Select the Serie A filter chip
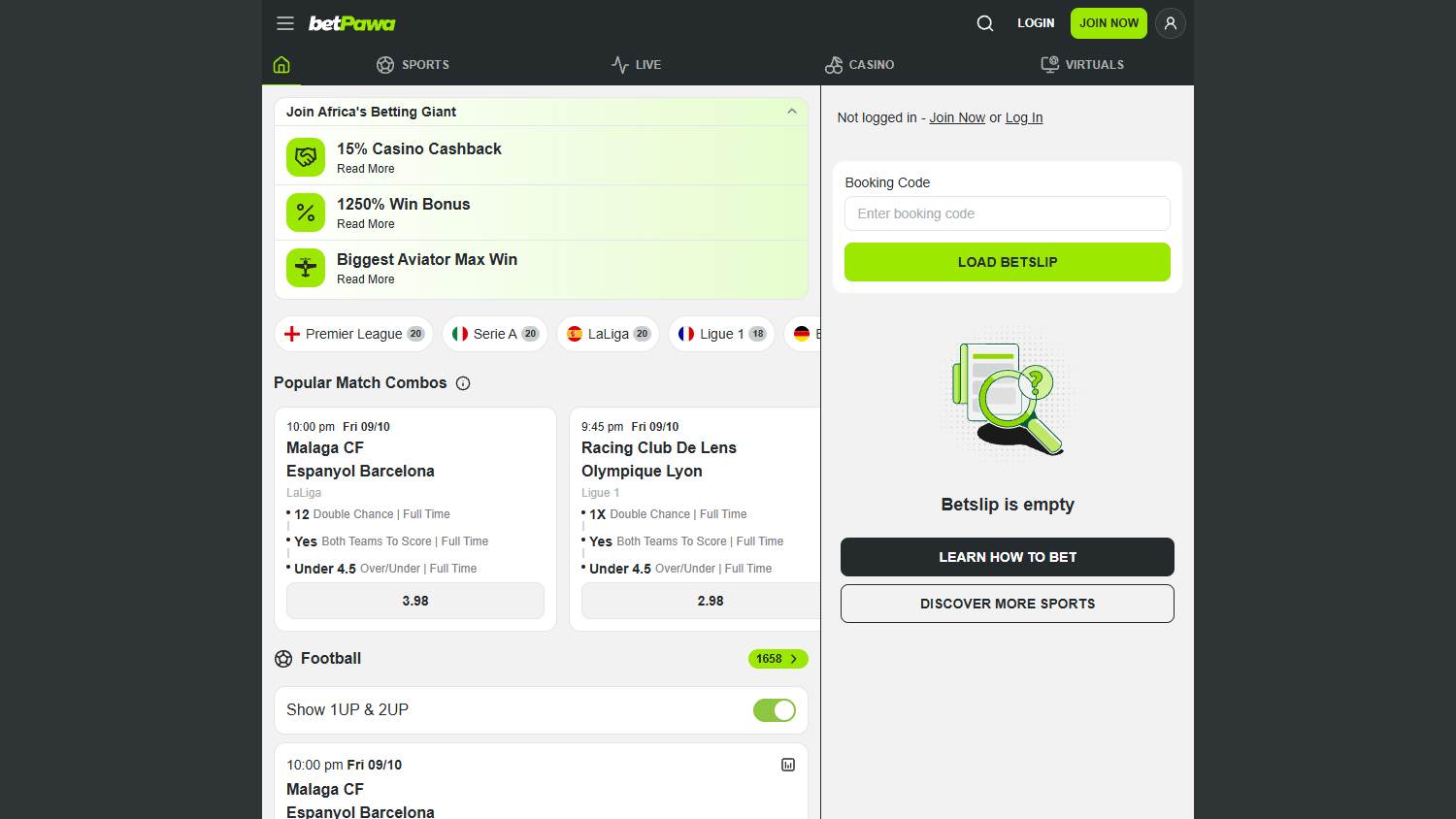 click(495, 334)
